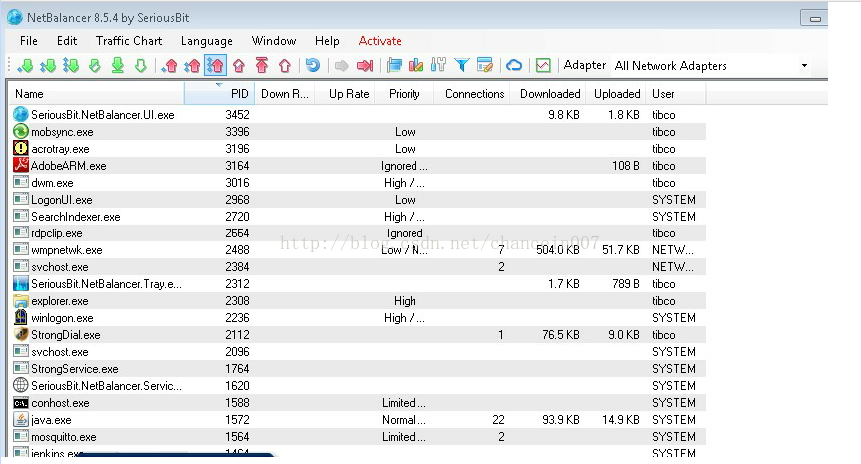Viewport: 861px width, 464px height.
Task: Click the traffic chart line-graph icon
Action: pyautogui.click(x=543, y=65)
